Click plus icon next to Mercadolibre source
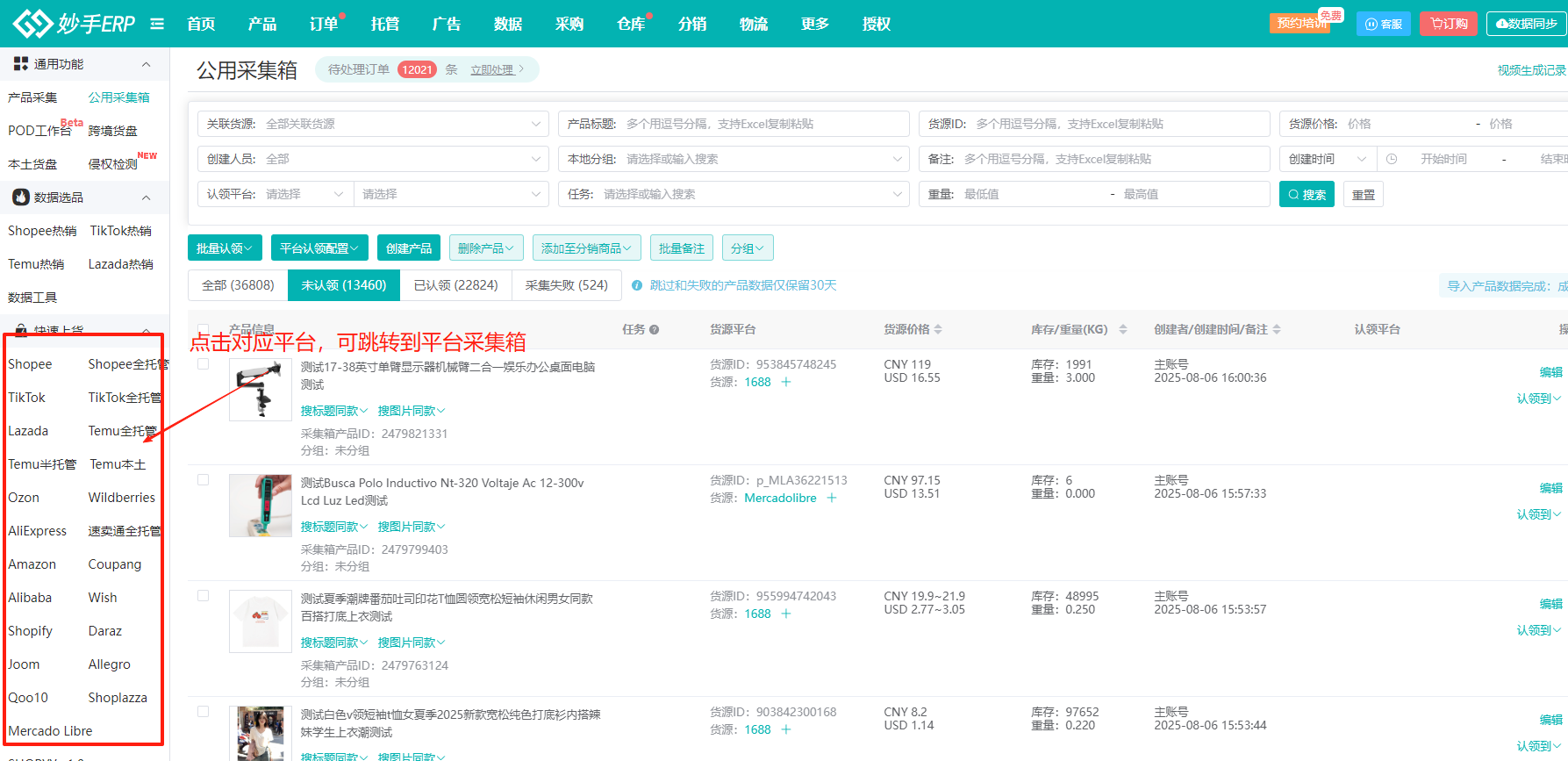The width and height of the screenshot is (1568, 761). pyautogui.click(x=832, y=498)
